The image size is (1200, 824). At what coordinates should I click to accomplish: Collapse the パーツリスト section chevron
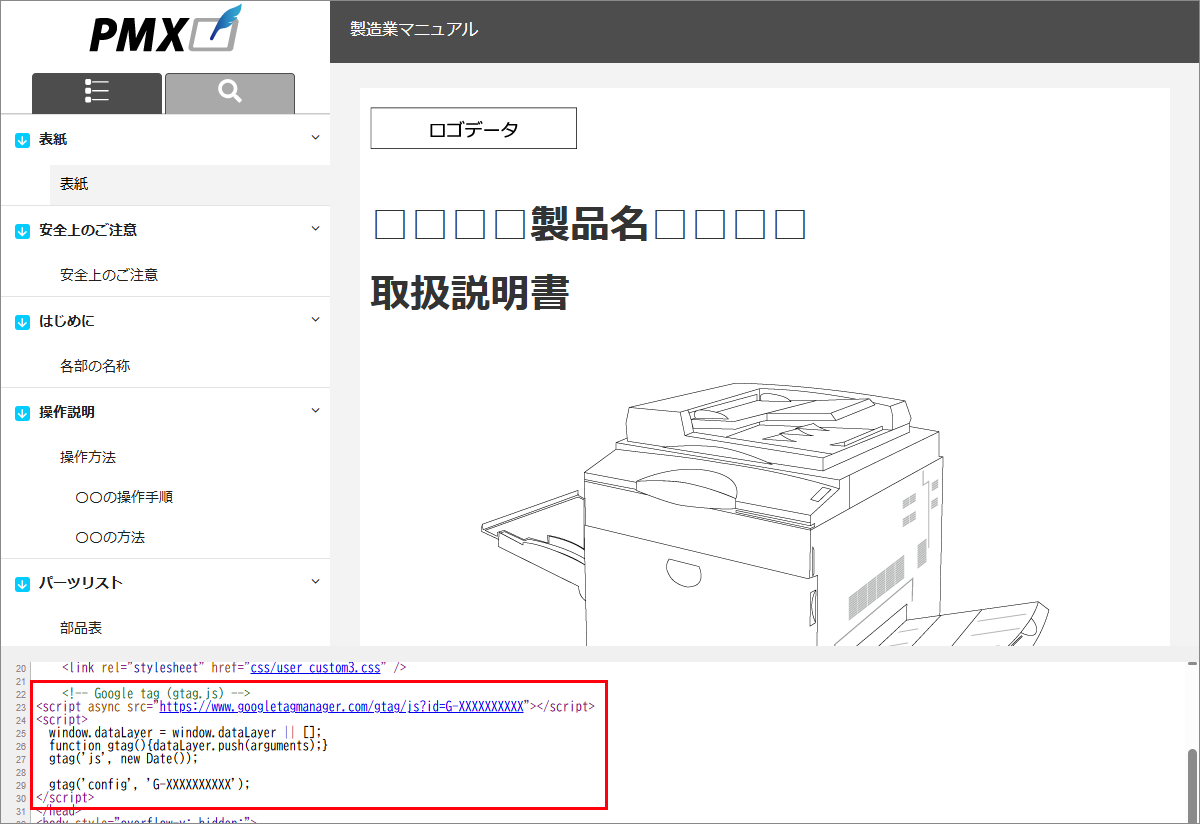(316, 580)
